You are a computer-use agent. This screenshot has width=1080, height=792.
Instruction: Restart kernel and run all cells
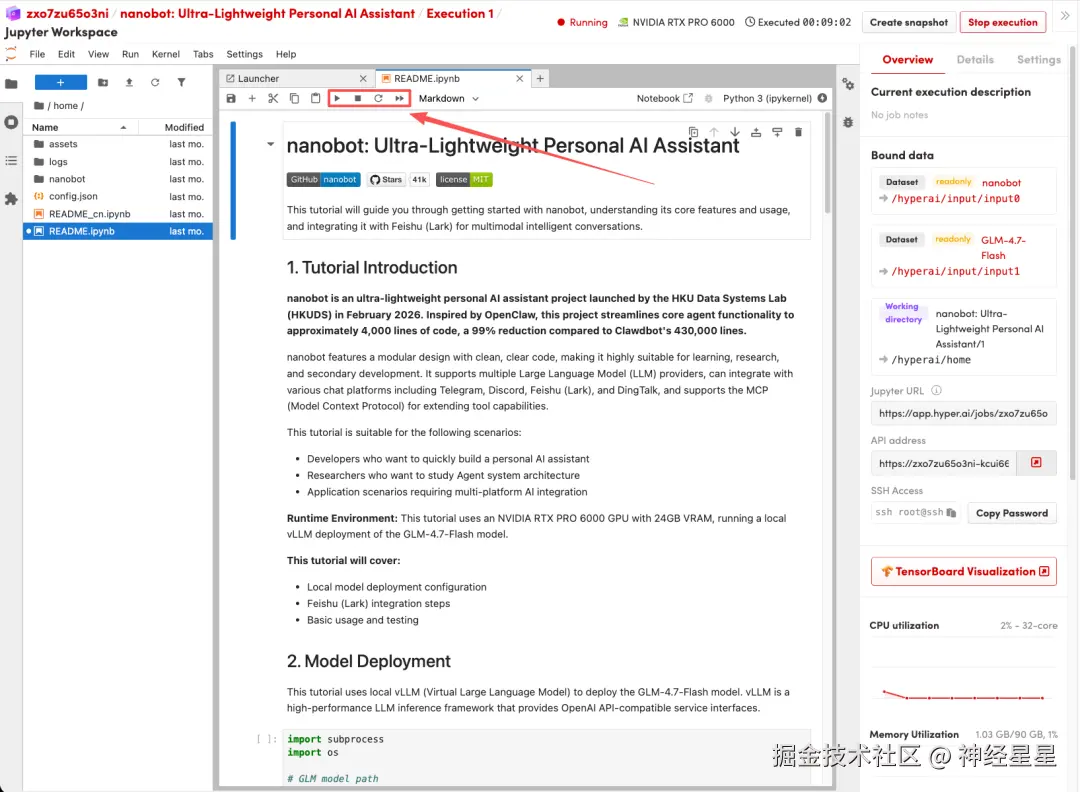(x=399, y=98)
